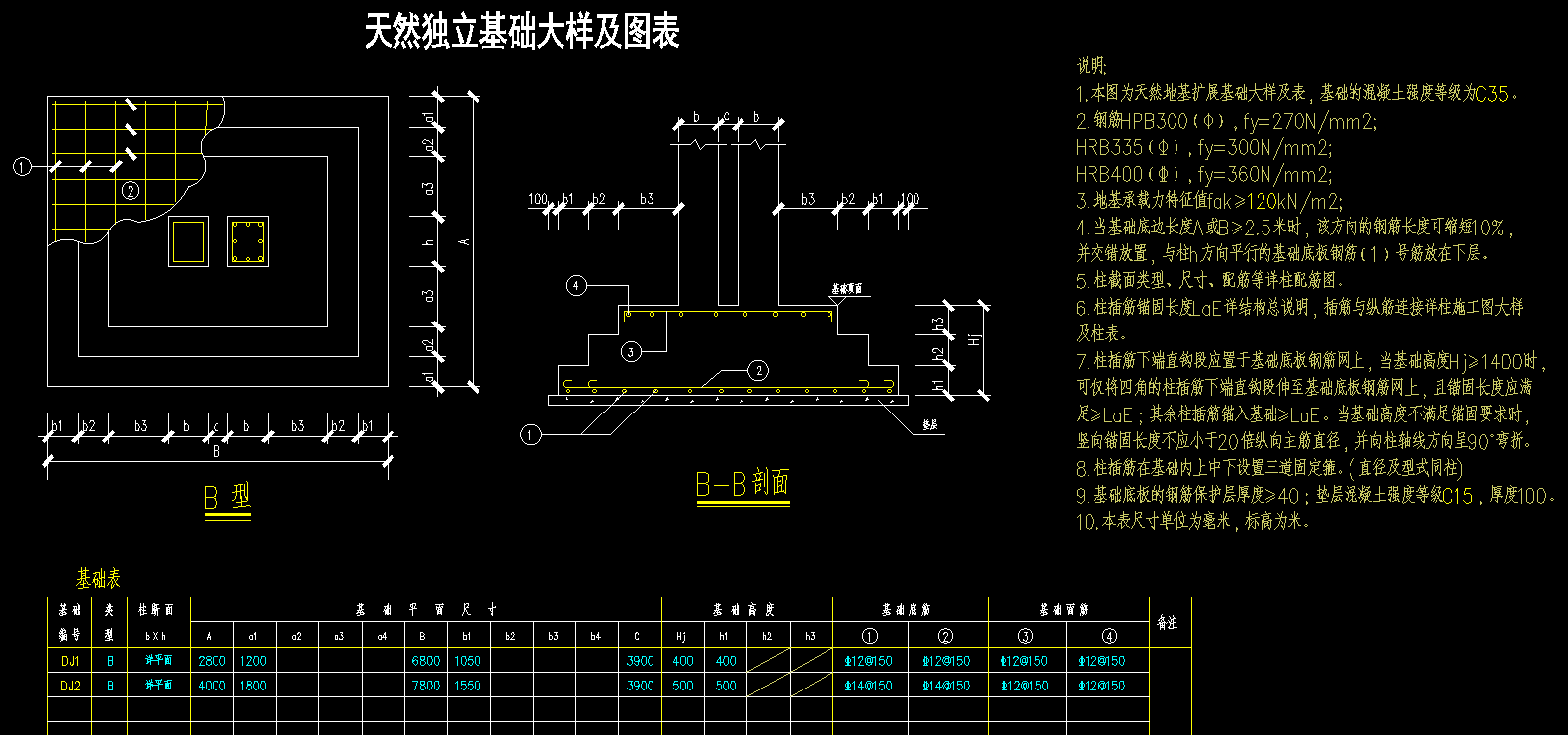
Task: Select the column symbol with rebar dots
Action: click(x=248, y=241)
